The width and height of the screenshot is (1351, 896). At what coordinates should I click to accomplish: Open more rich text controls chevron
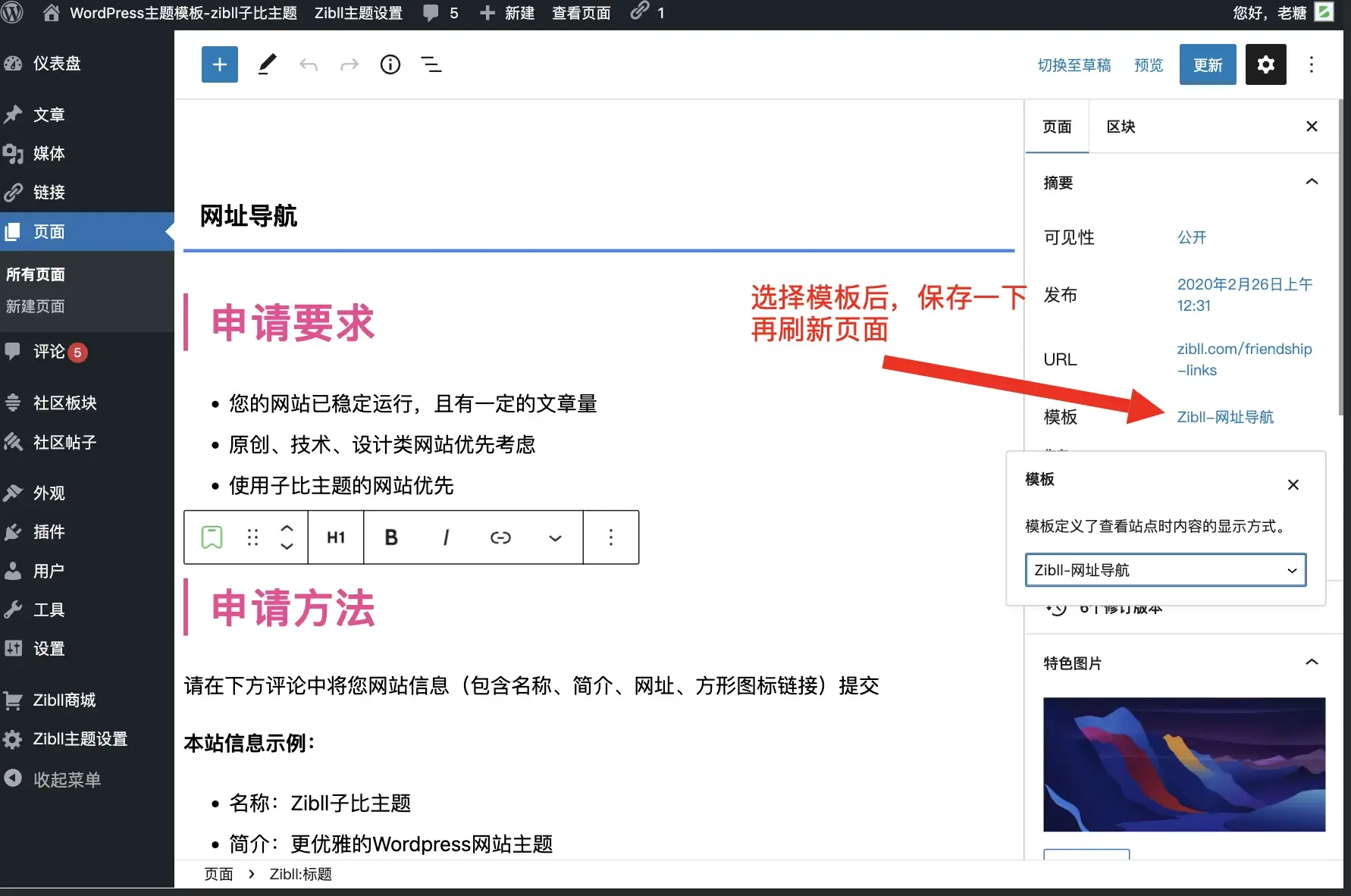555,537
